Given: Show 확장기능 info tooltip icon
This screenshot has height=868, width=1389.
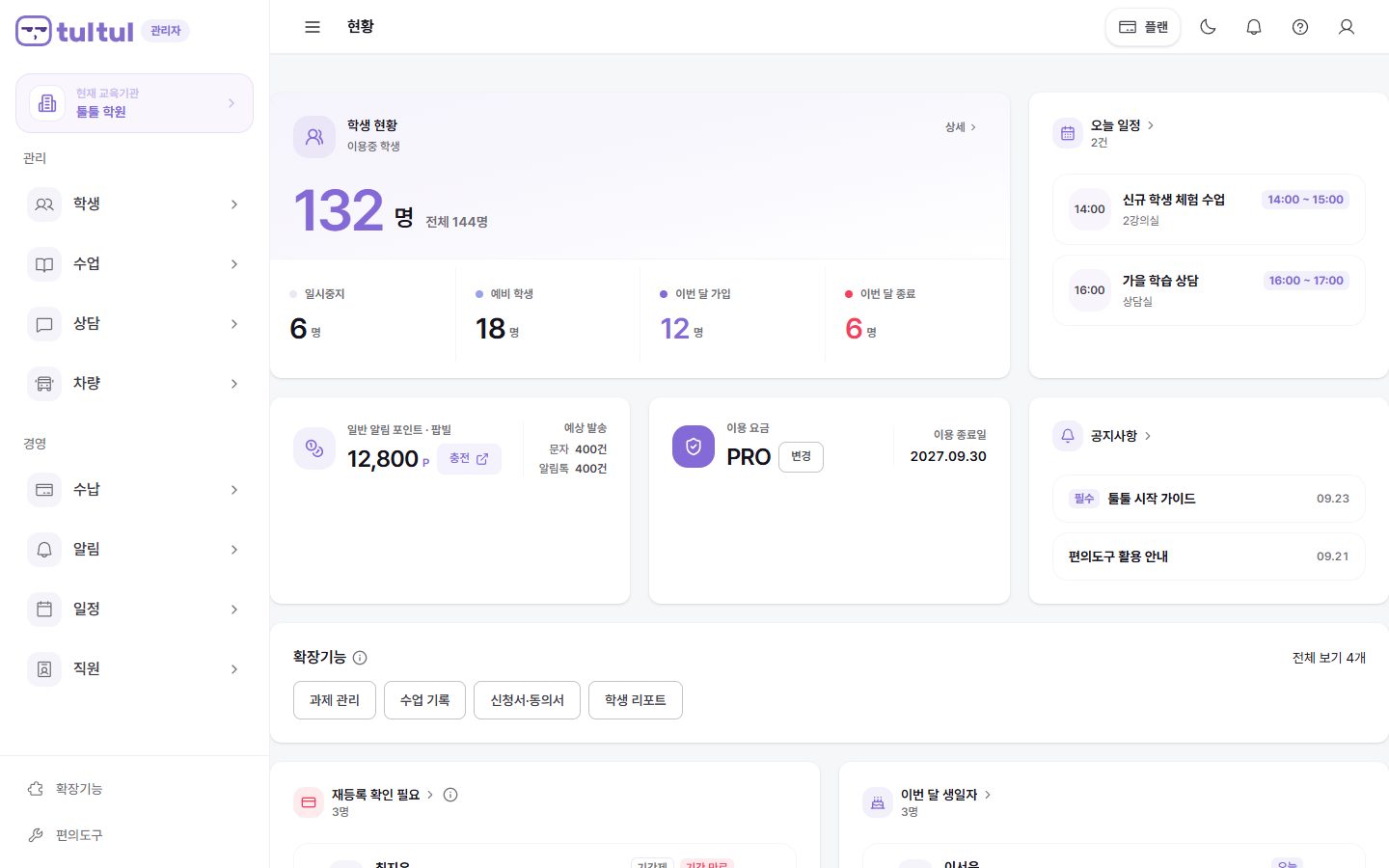Looking at the screenshot, I should point(360,658).
